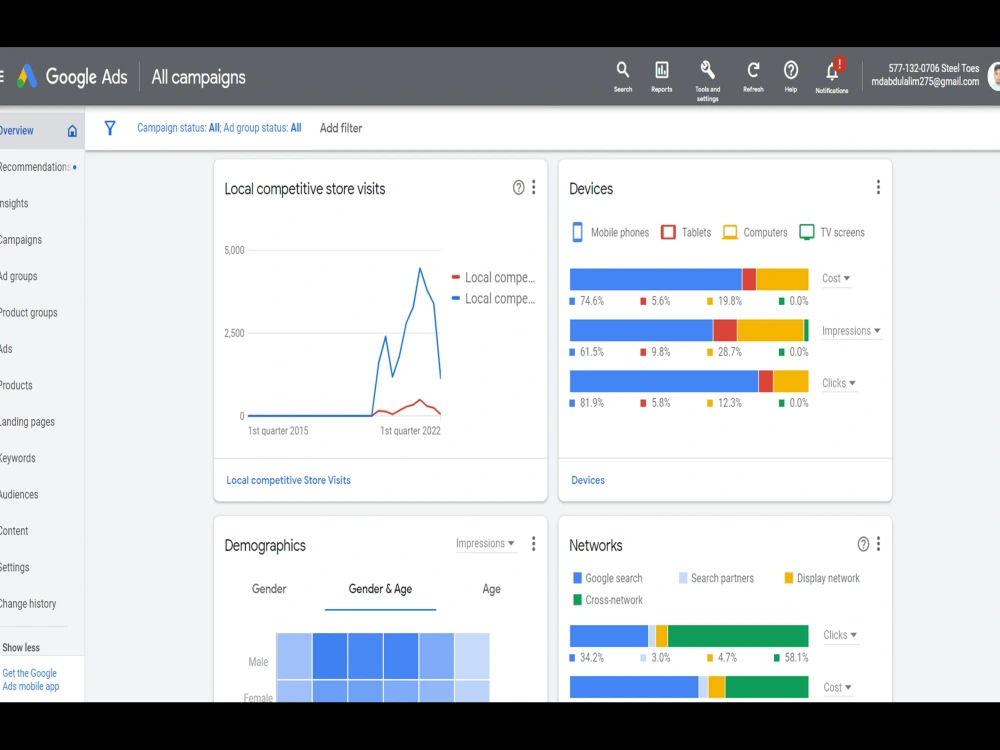1000x750 pixels.
Task: Open the Search tool in header
Action: [622, 77]
